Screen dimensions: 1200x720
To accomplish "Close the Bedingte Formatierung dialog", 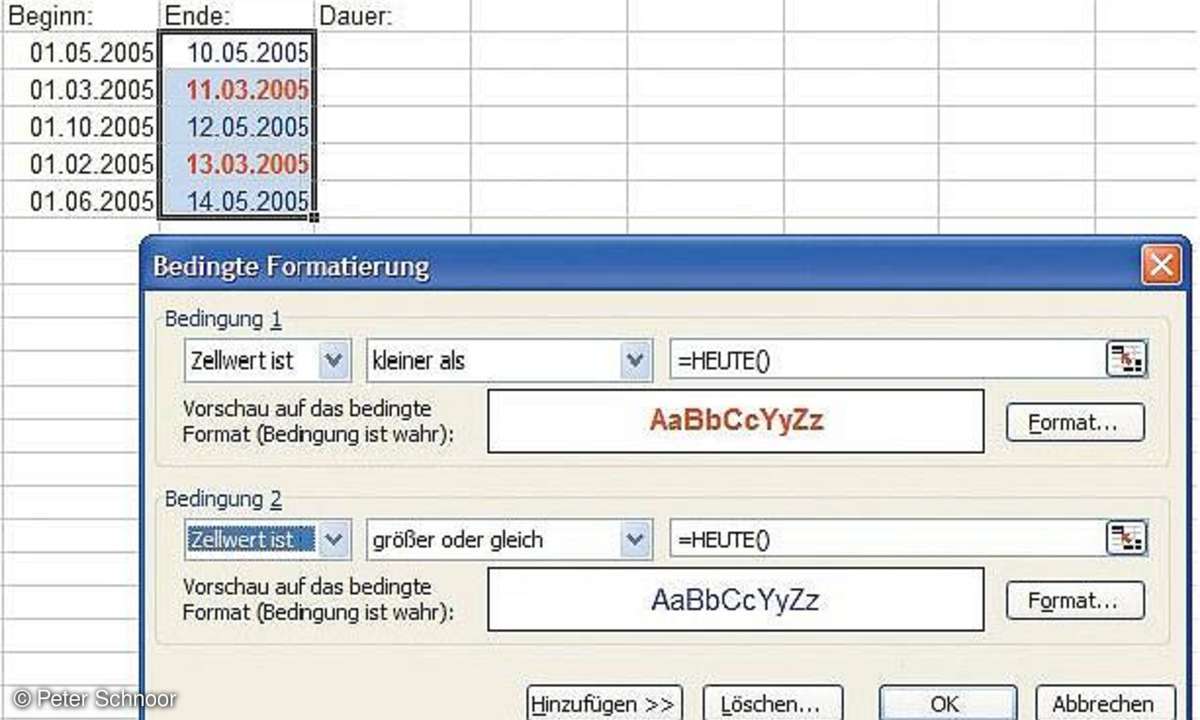I will (x=1161, y=266).
